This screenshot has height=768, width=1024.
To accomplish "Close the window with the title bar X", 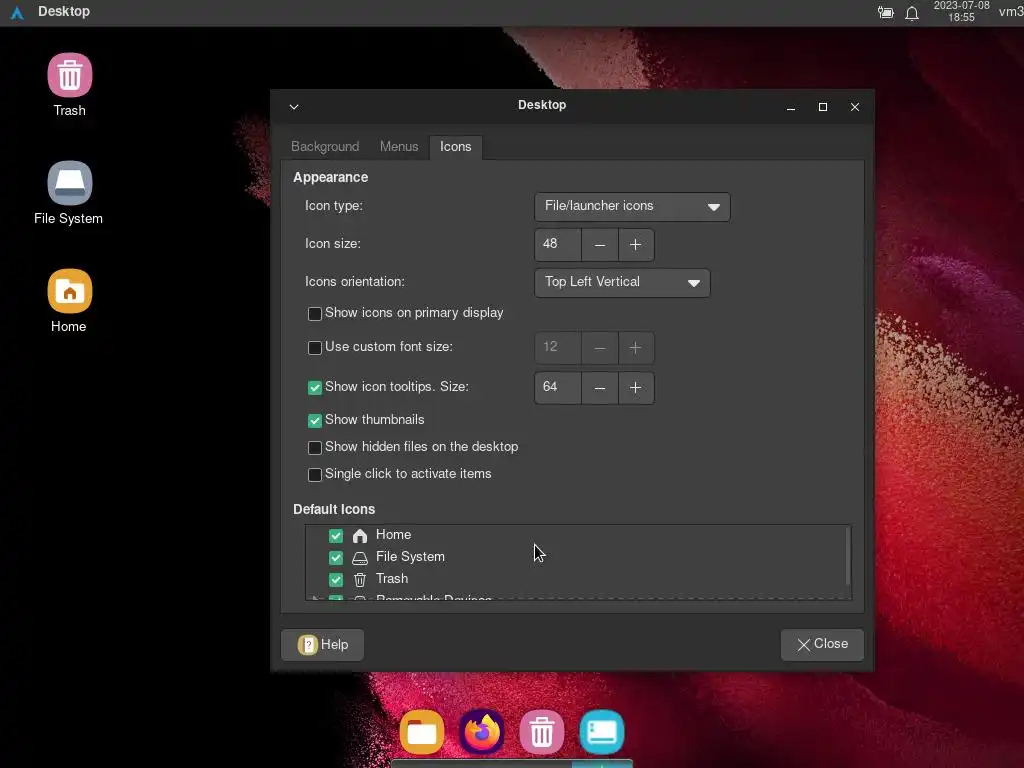I will [x=855, y=107].
